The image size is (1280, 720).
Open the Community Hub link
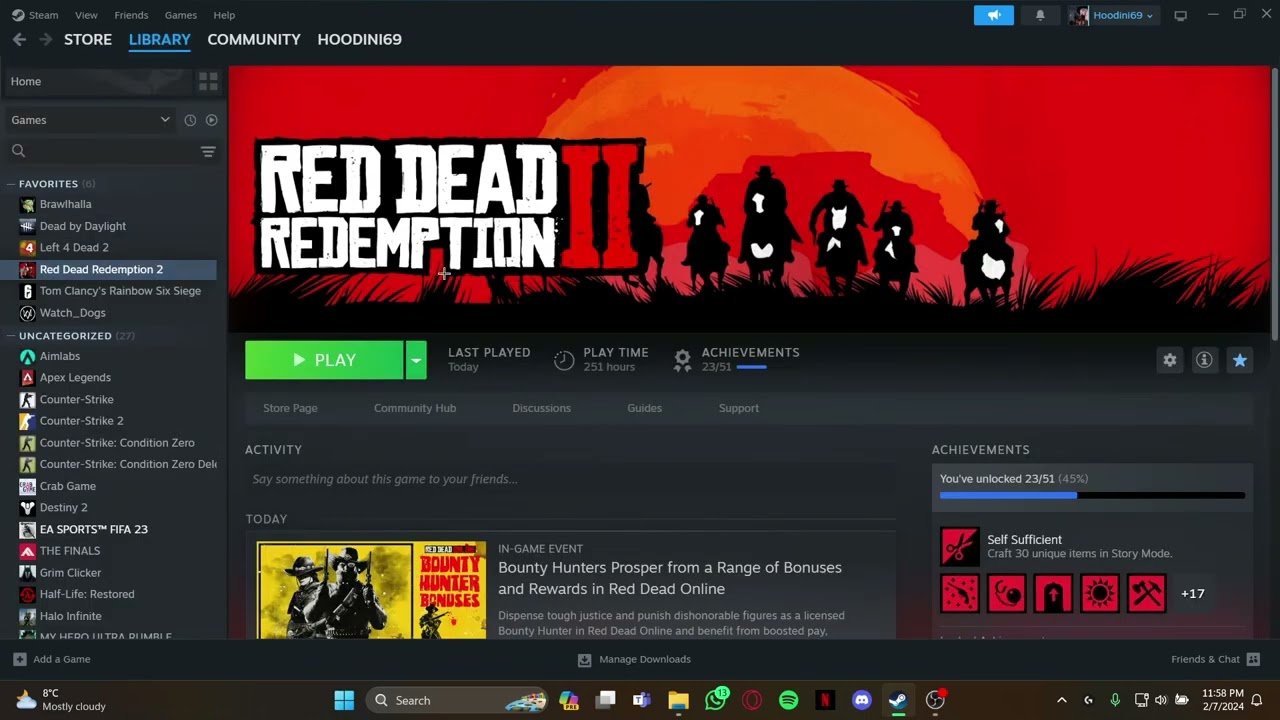coord(415,408)
